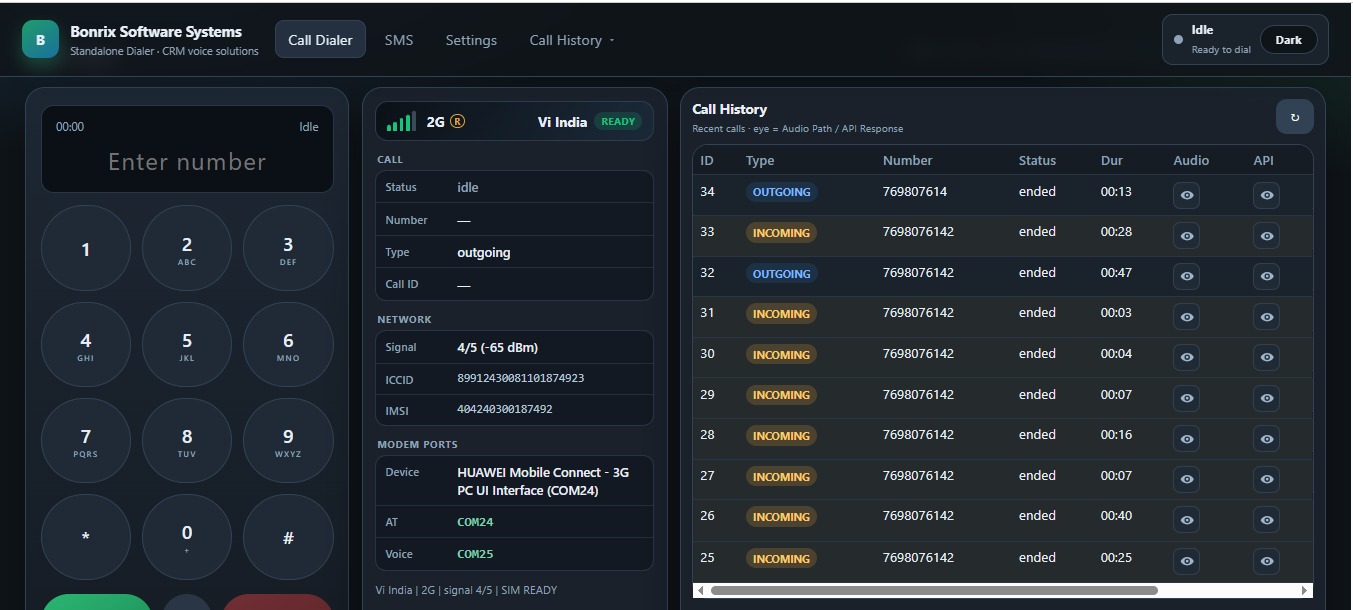Screen dimensions: 1353x610
Task: Click the OUTGOING badge in row 34
Action: coord(781,192)
